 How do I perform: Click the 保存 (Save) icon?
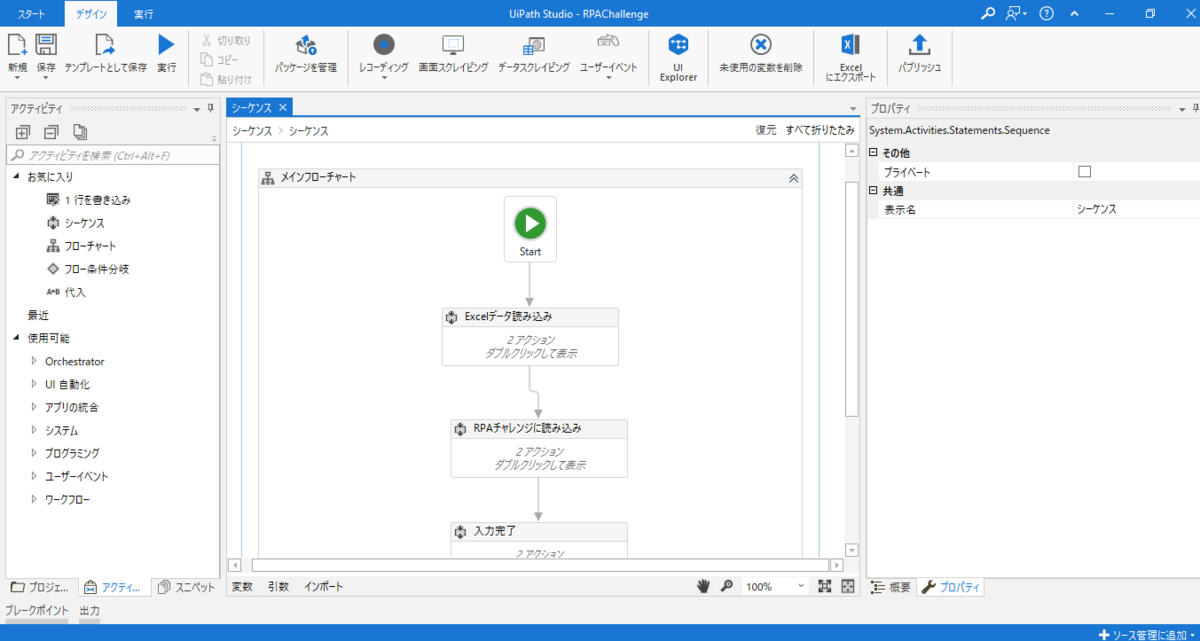pyautogui.click(x=46, y=44)
